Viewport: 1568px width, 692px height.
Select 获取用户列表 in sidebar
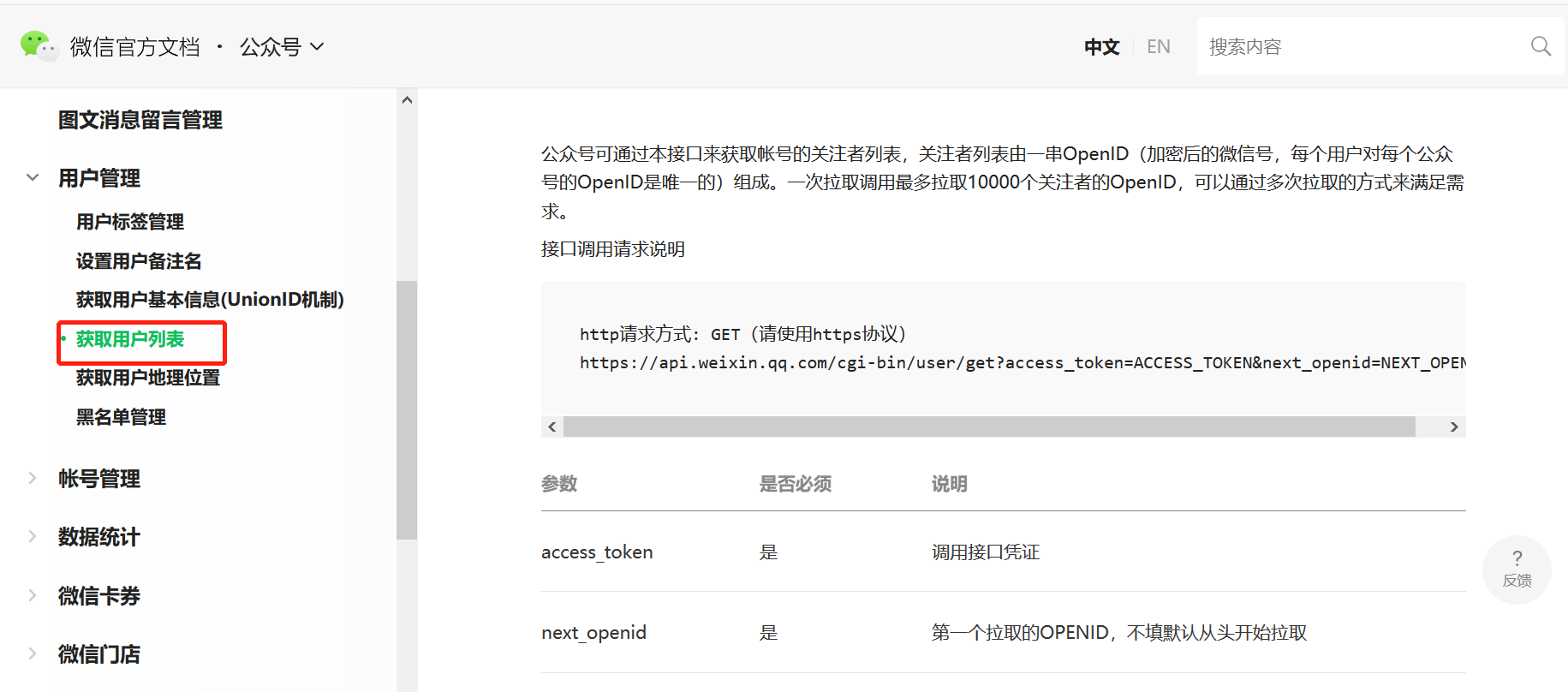pyautogui.click(x=130, y=339)
